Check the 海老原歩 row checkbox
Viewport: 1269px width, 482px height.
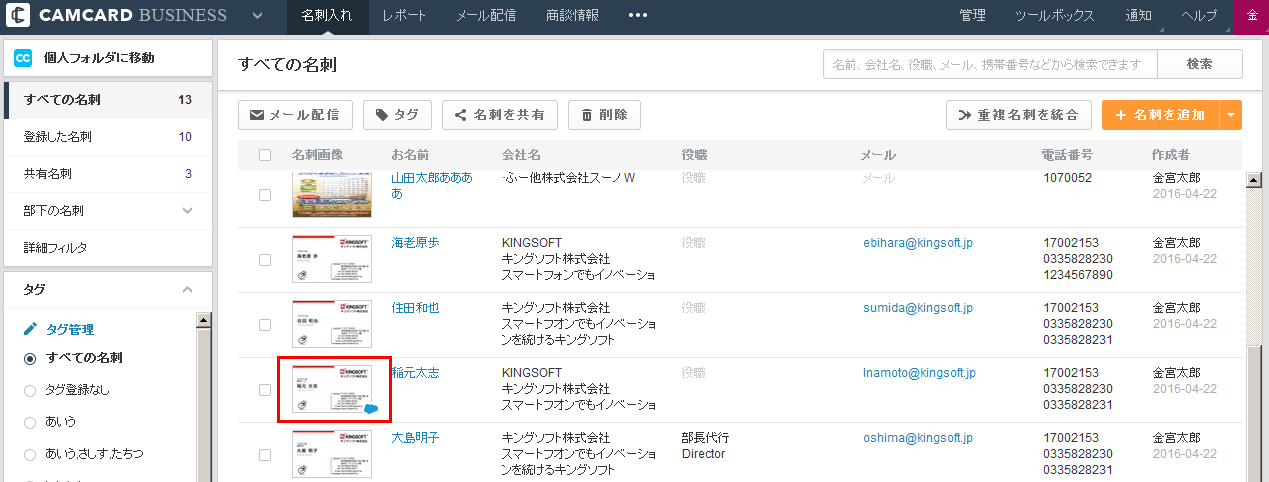click(265, 260)
